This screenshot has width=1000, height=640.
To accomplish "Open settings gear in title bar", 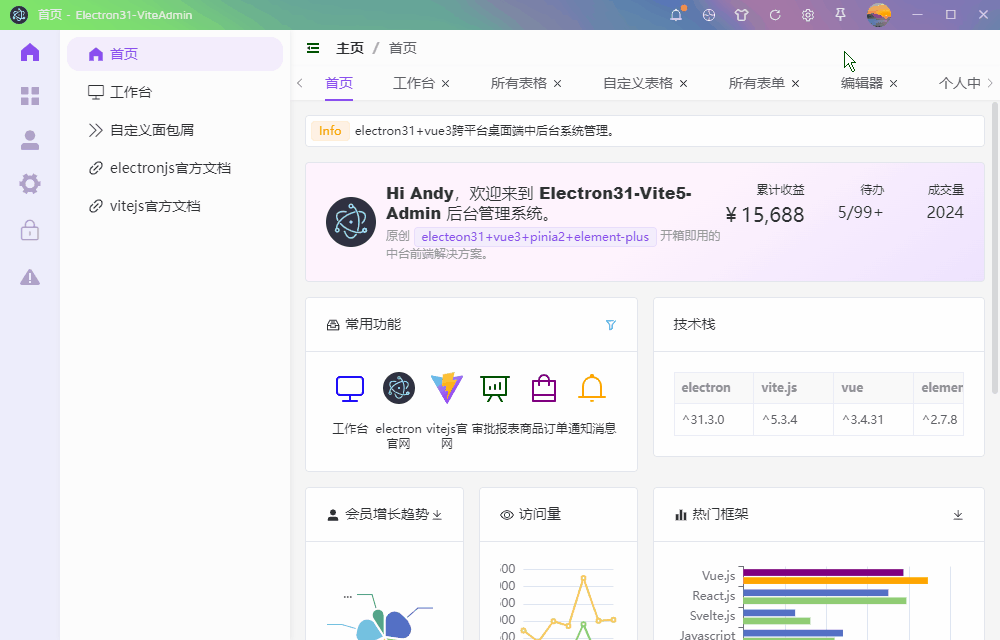I will [807, 15].
